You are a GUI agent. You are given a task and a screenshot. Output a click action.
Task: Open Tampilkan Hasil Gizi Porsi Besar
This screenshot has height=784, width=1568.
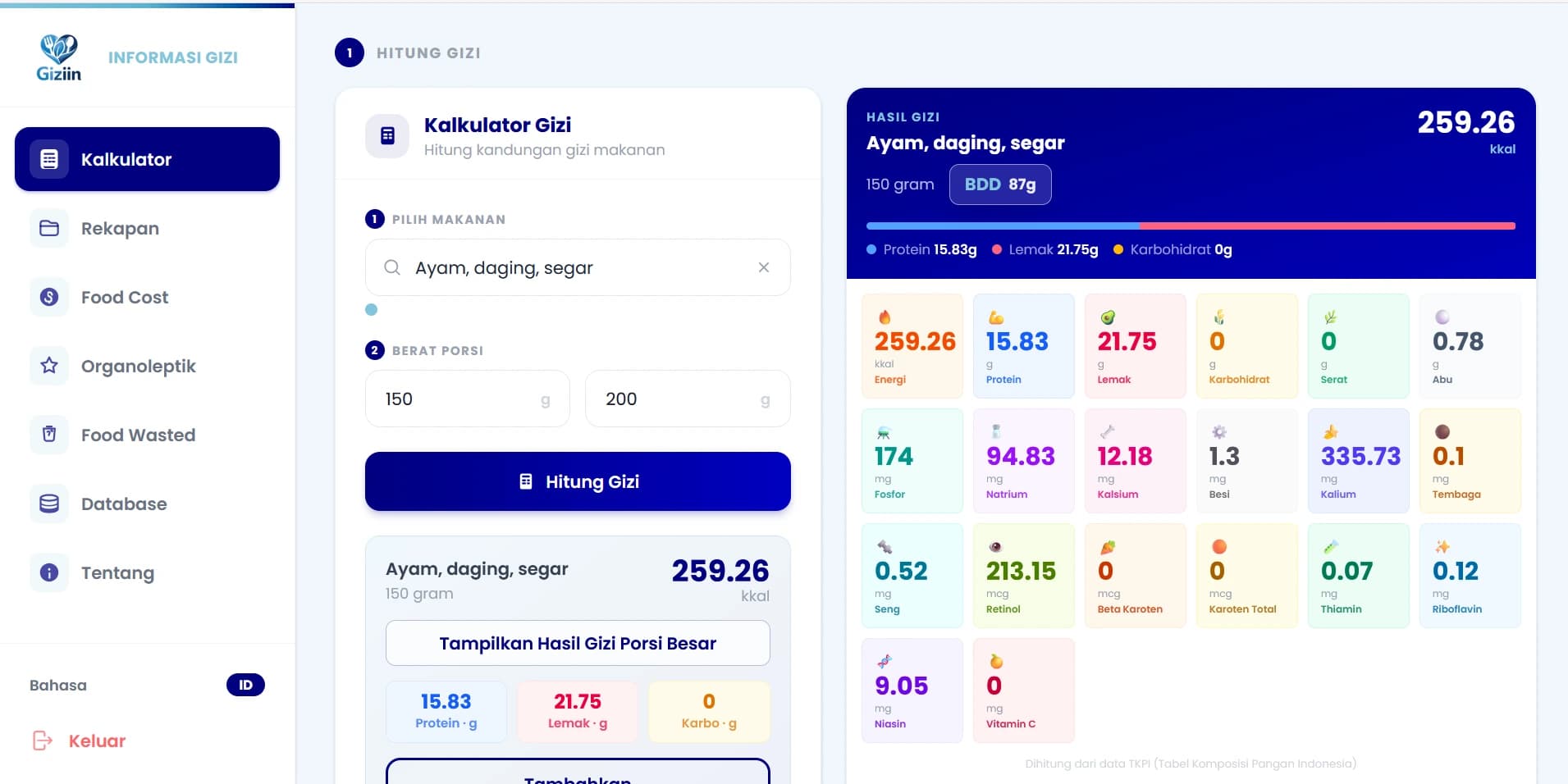[x=577, y=643]
